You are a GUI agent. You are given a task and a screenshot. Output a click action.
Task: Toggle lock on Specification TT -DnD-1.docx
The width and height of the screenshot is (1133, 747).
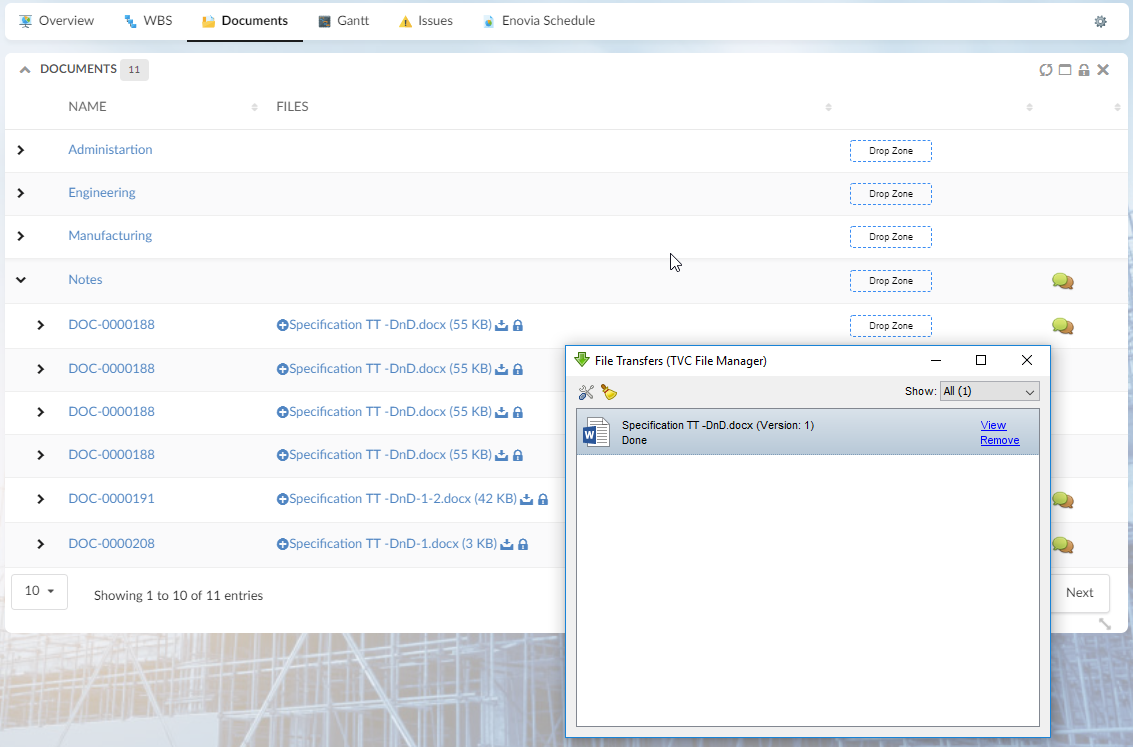[523, 544]
